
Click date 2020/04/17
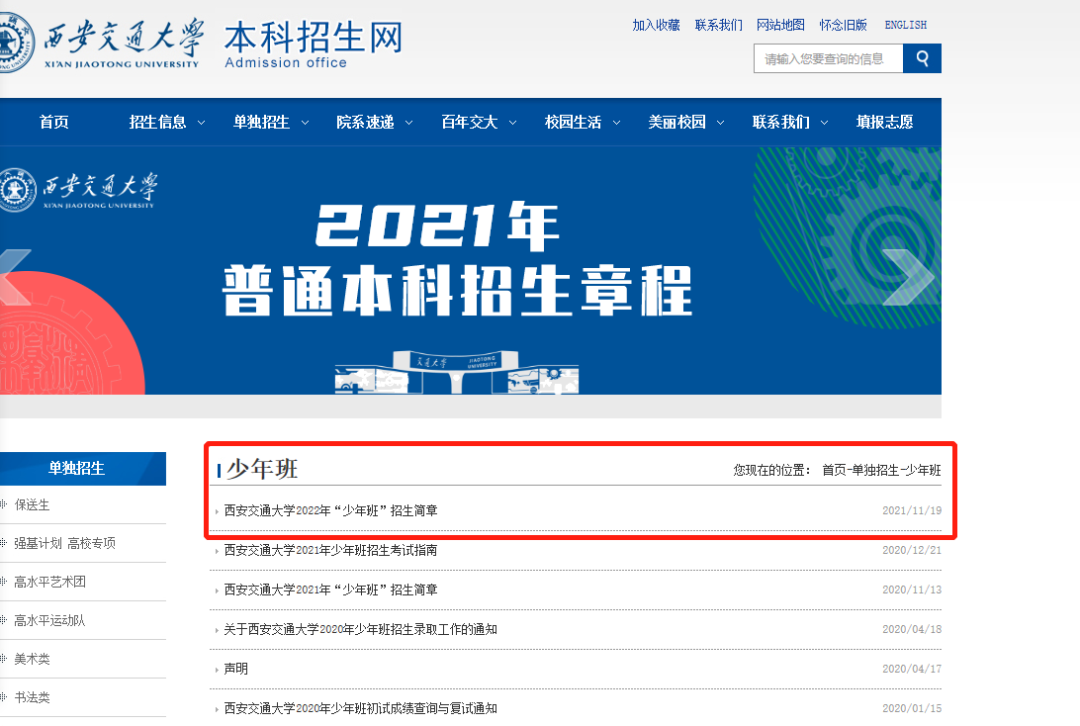pos(912,669)
